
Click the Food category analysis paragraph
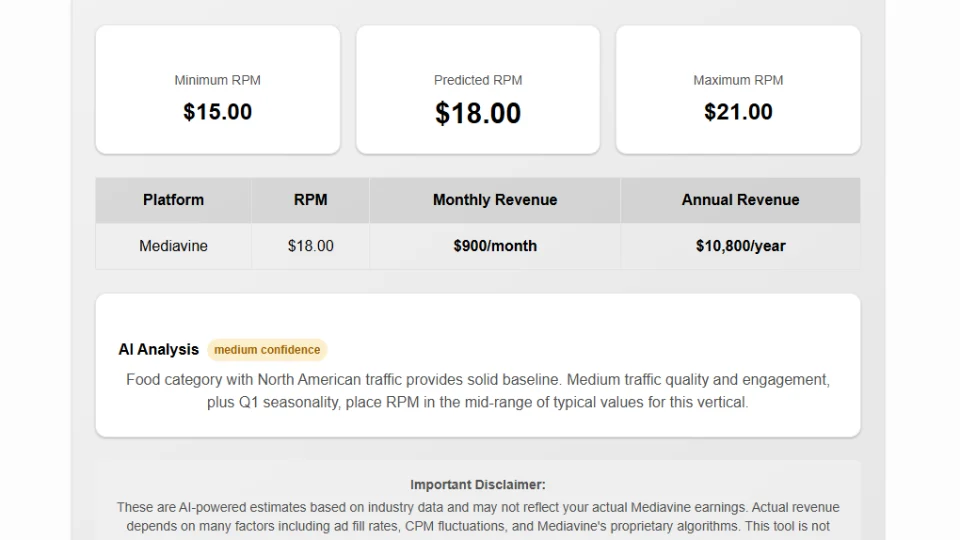tap(478, 380)
